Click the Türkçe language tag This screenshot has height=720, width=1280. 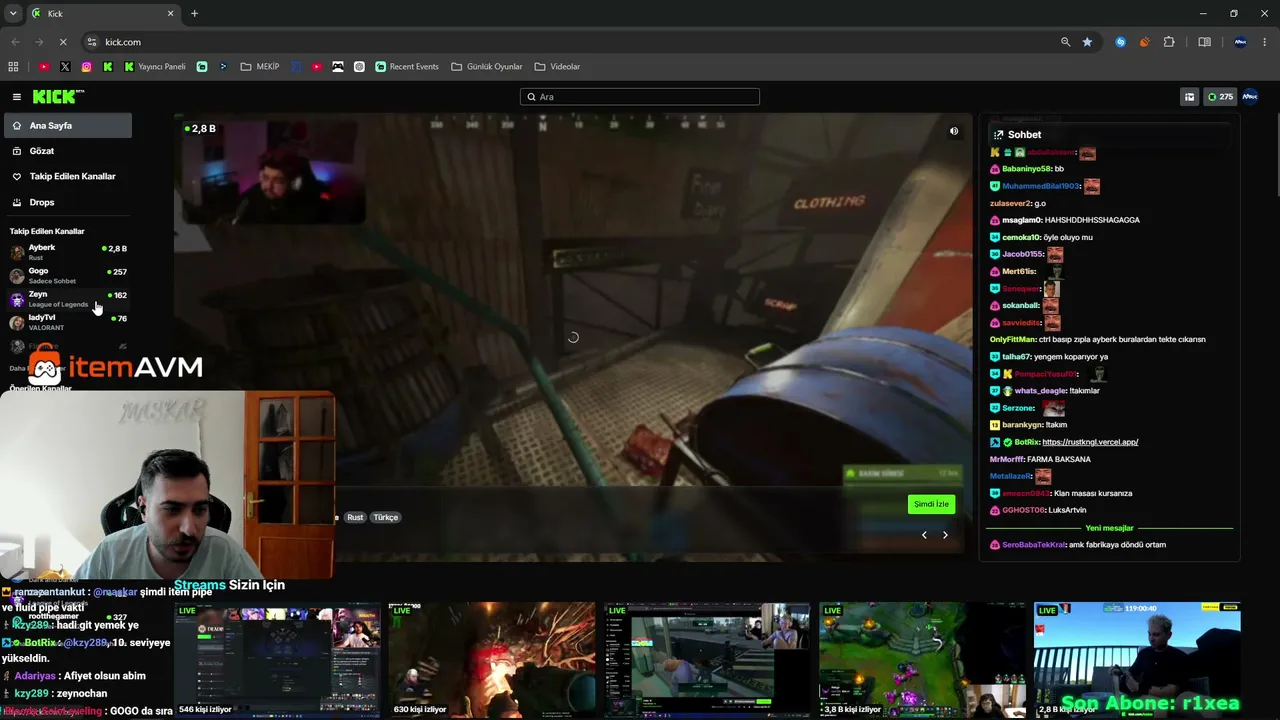tap(386, 517)
